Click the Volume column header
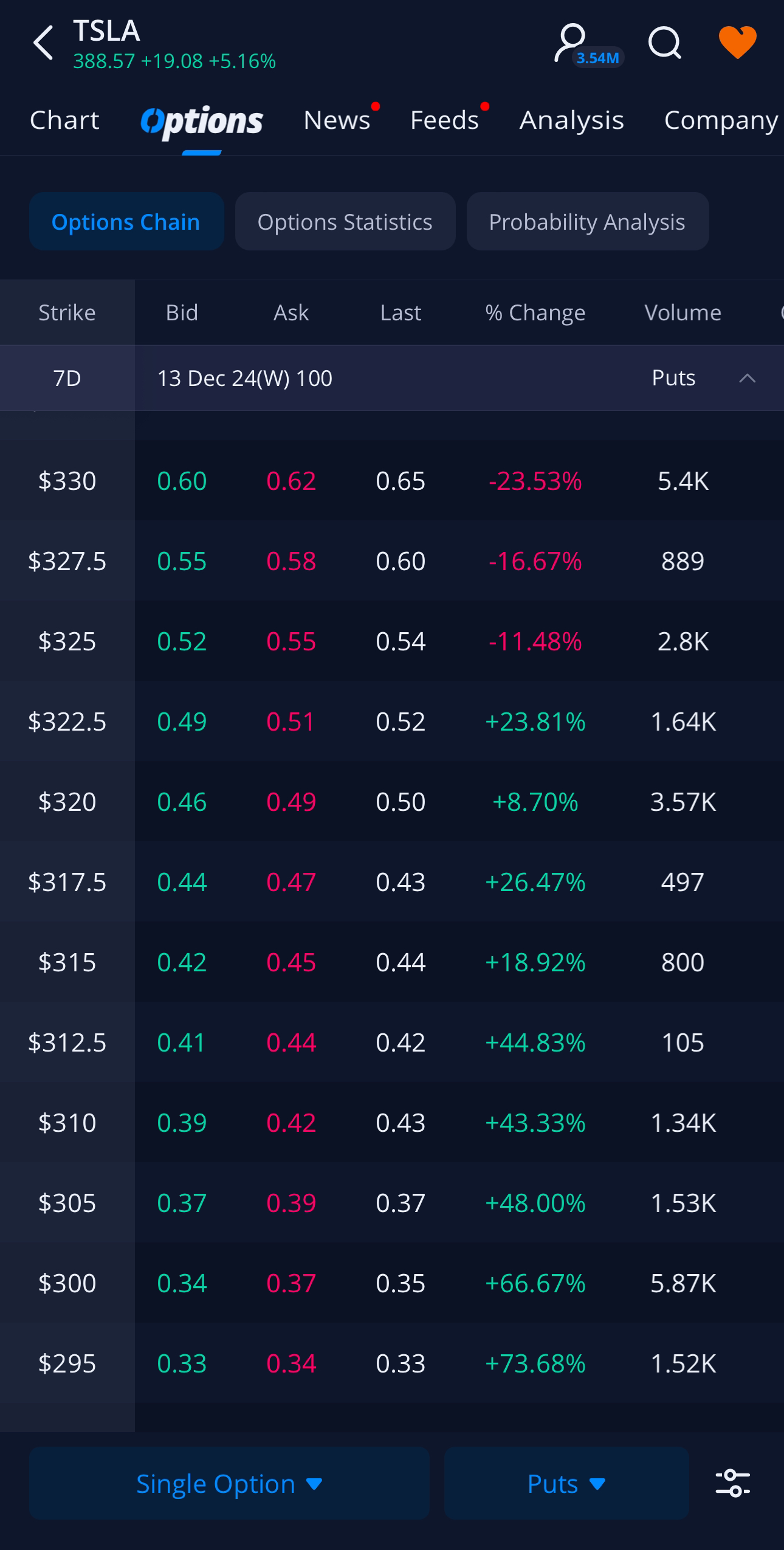Image resolution: width=784 pixels, height=1550 pixels. click(683, 312)
